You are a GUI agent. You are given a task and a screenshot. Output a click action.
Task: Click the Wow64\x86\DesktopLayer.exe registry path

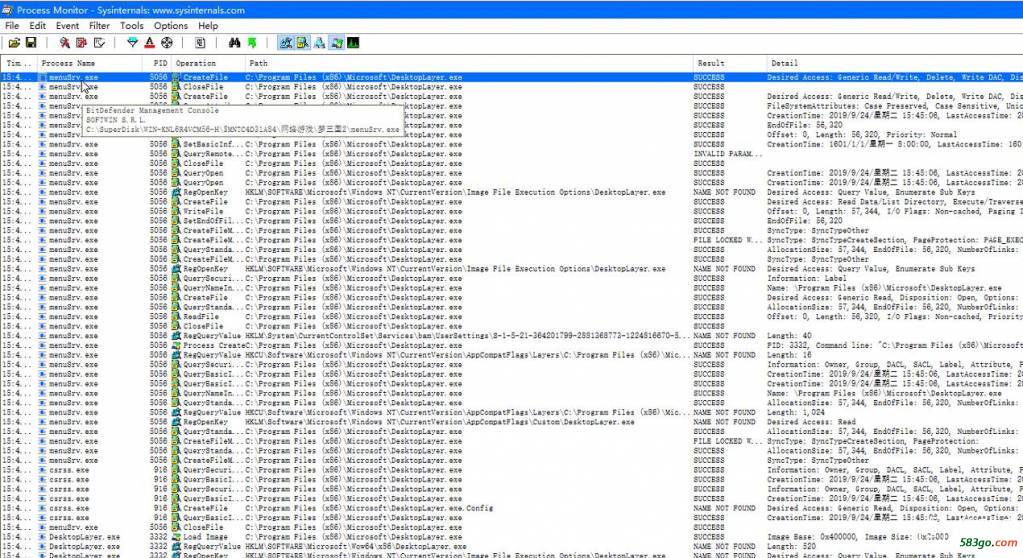coord(356,546)
